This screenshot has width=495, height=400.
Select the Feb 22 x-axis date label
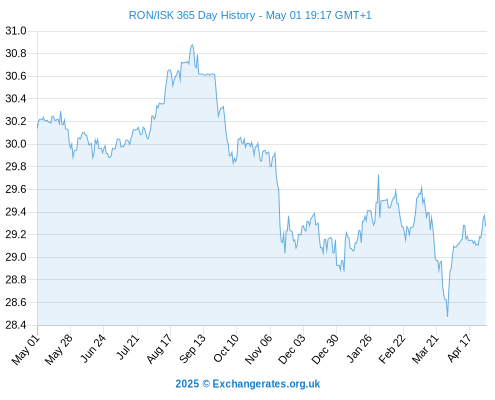pos(392,349)
